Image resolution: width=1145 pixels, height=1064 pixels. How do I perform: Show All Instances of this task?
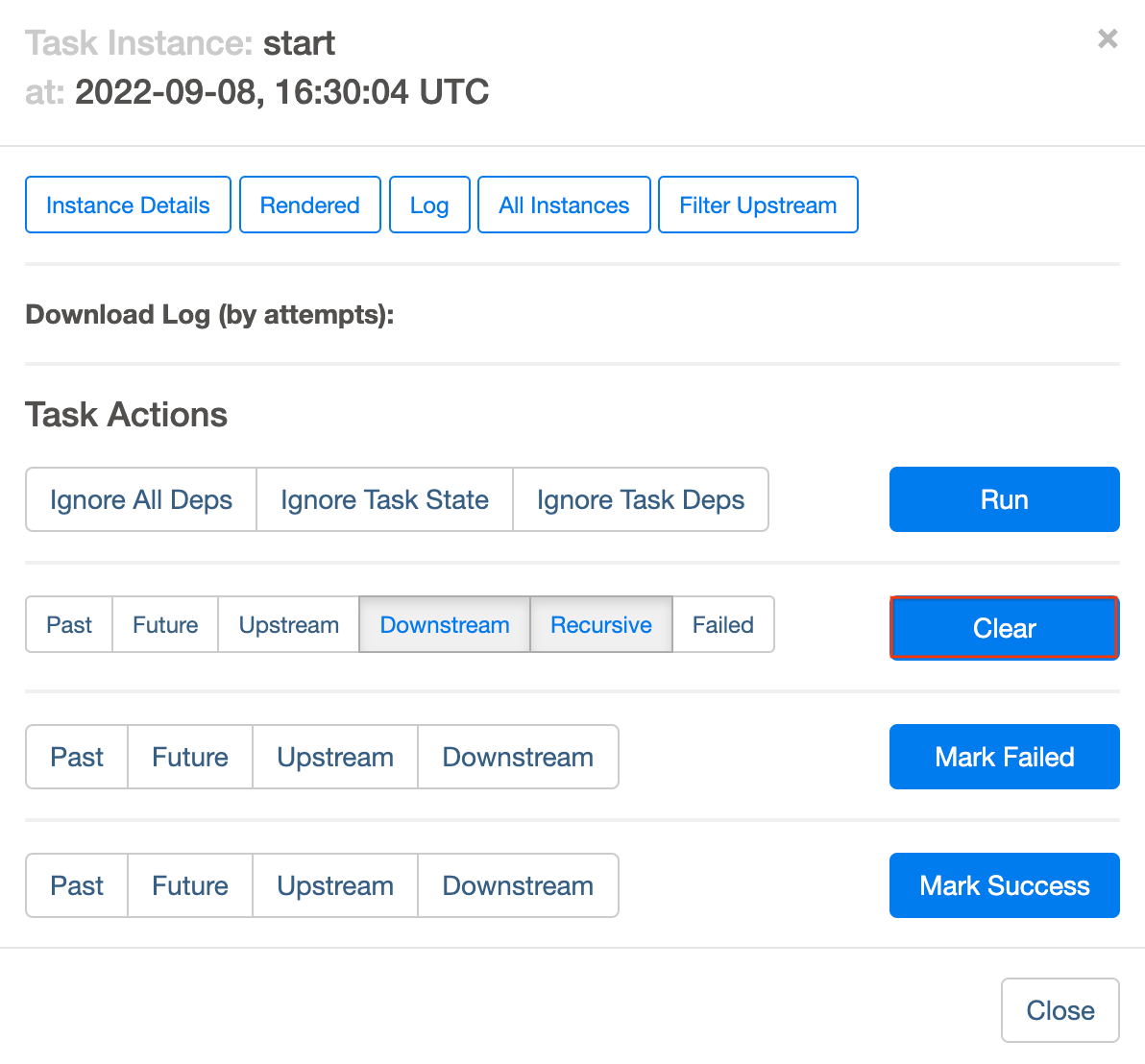tap(564, 205)
